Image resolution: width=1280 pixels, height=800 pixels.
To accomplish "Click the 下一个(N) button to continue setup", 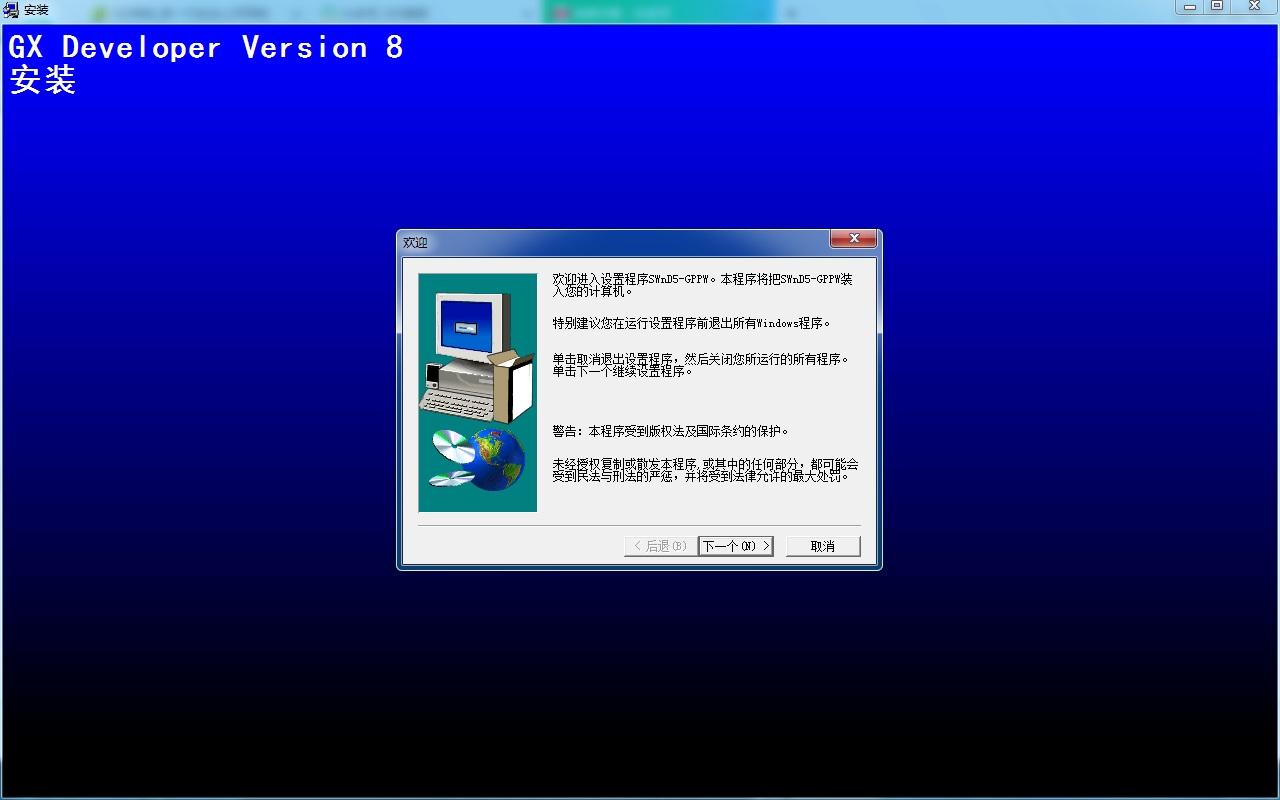I will (x=736, y=546).
